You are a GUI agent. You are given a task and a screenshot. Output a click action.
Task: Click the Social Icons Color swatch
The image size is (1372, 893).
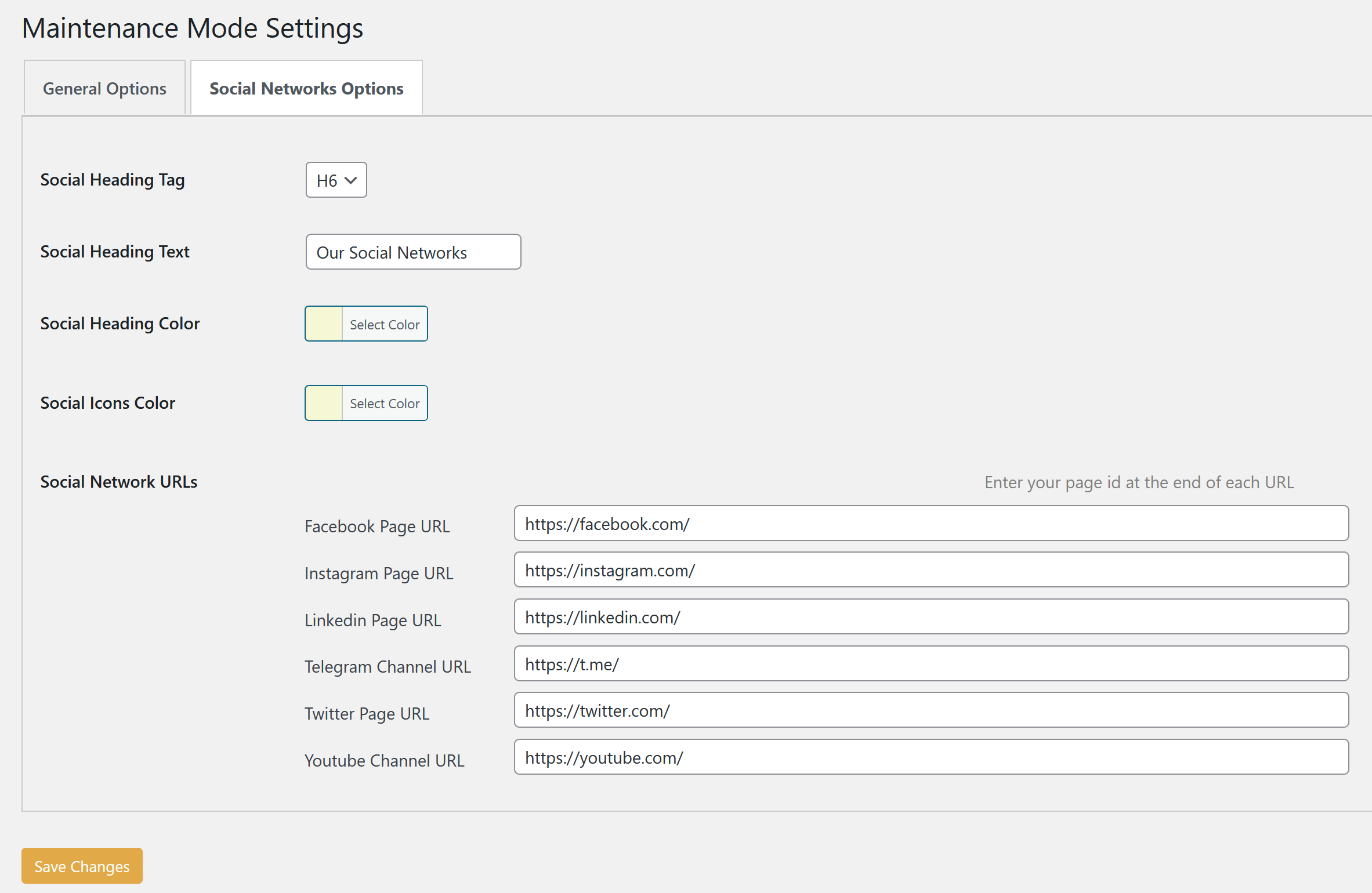coord(324,404)
